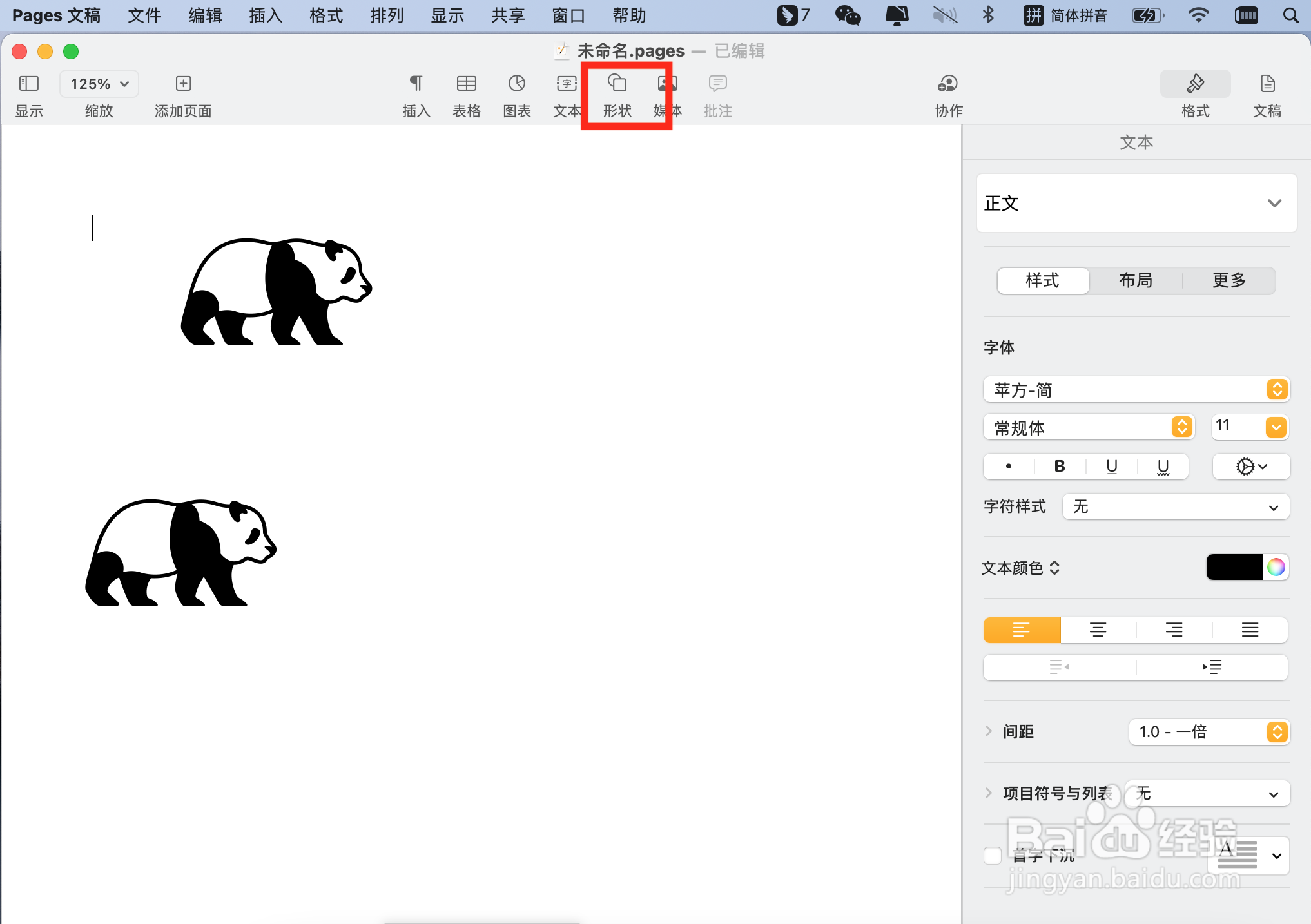
Task: Switch to the Layout (布局) tab
Action: (x=1136, y=281)
